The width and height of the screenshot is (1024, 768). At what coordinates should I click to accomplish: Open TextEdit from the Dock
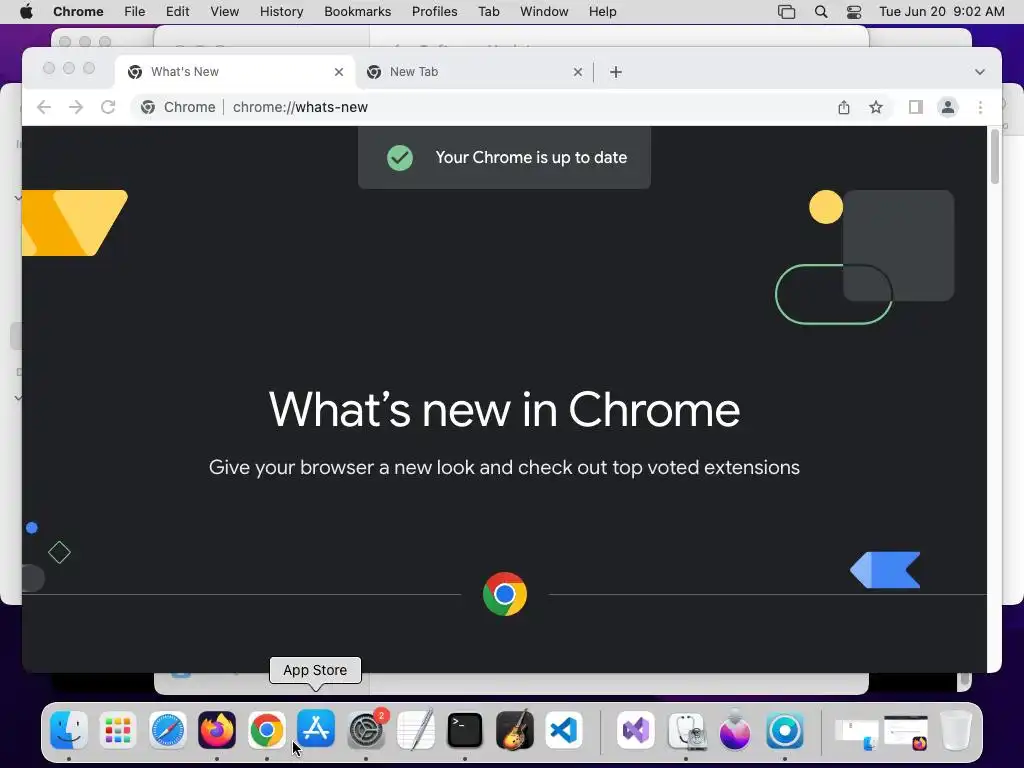coord(415,729)
